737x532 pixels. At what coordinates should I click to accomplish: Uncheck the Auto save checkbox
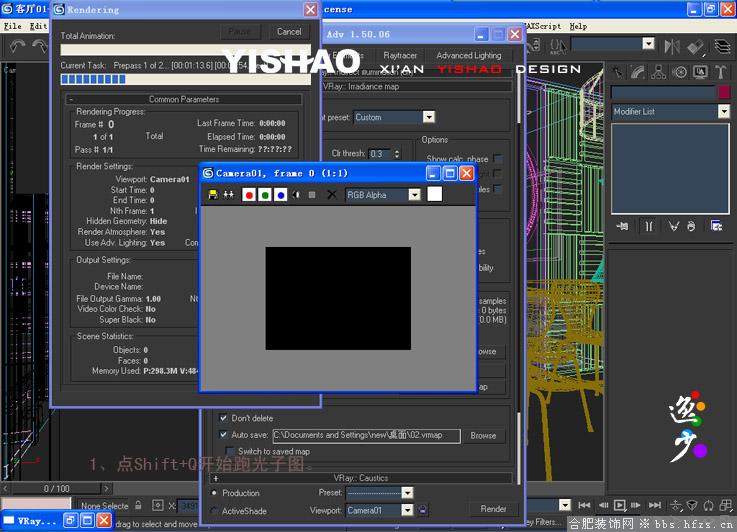click(224, 434)
